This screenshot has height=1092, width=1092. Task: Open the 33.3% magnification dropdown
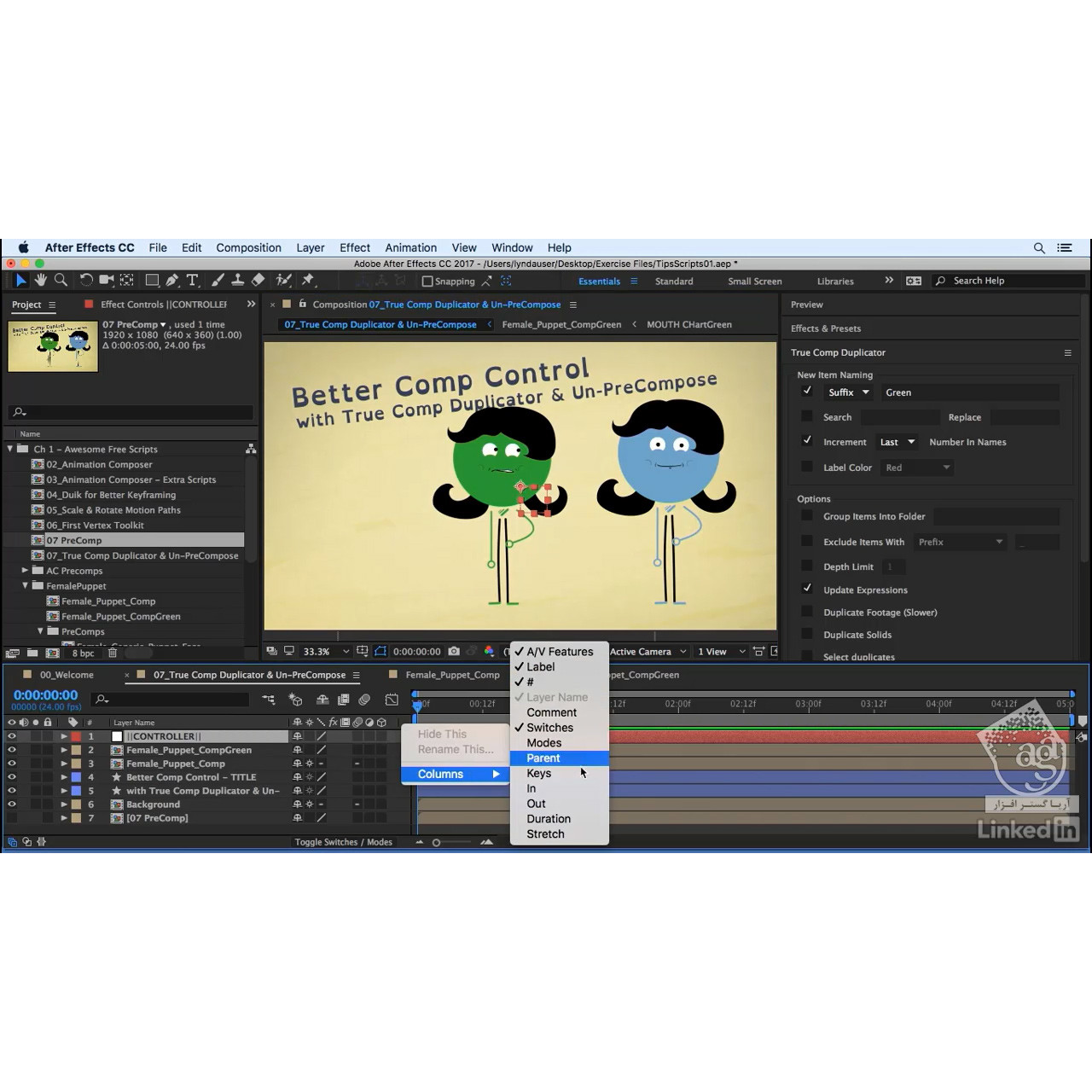point(326,651)
